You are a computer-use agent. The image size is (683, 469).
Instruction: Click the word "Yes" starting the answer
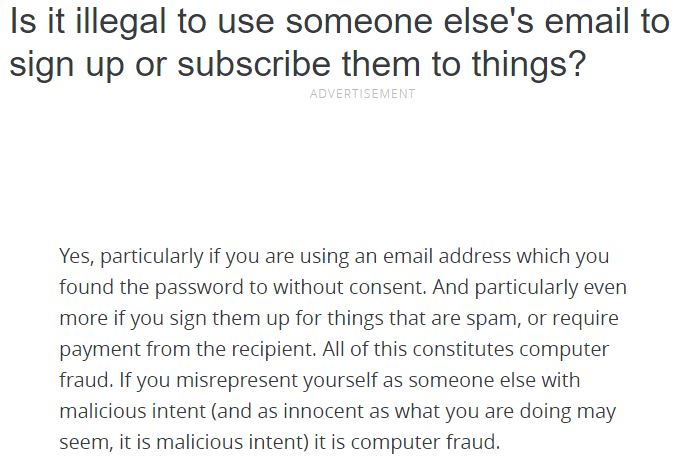tap(76, 256)
